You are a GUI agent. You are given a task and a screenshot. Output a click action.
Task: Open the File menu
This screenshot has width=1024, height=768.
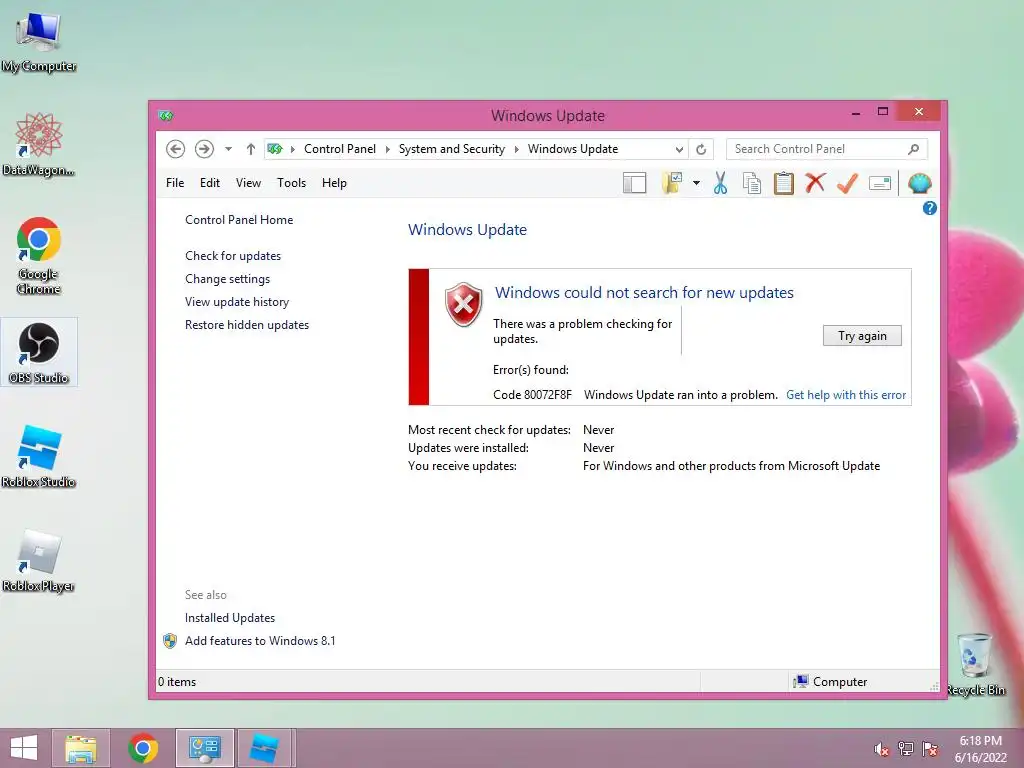pos(175,183)
